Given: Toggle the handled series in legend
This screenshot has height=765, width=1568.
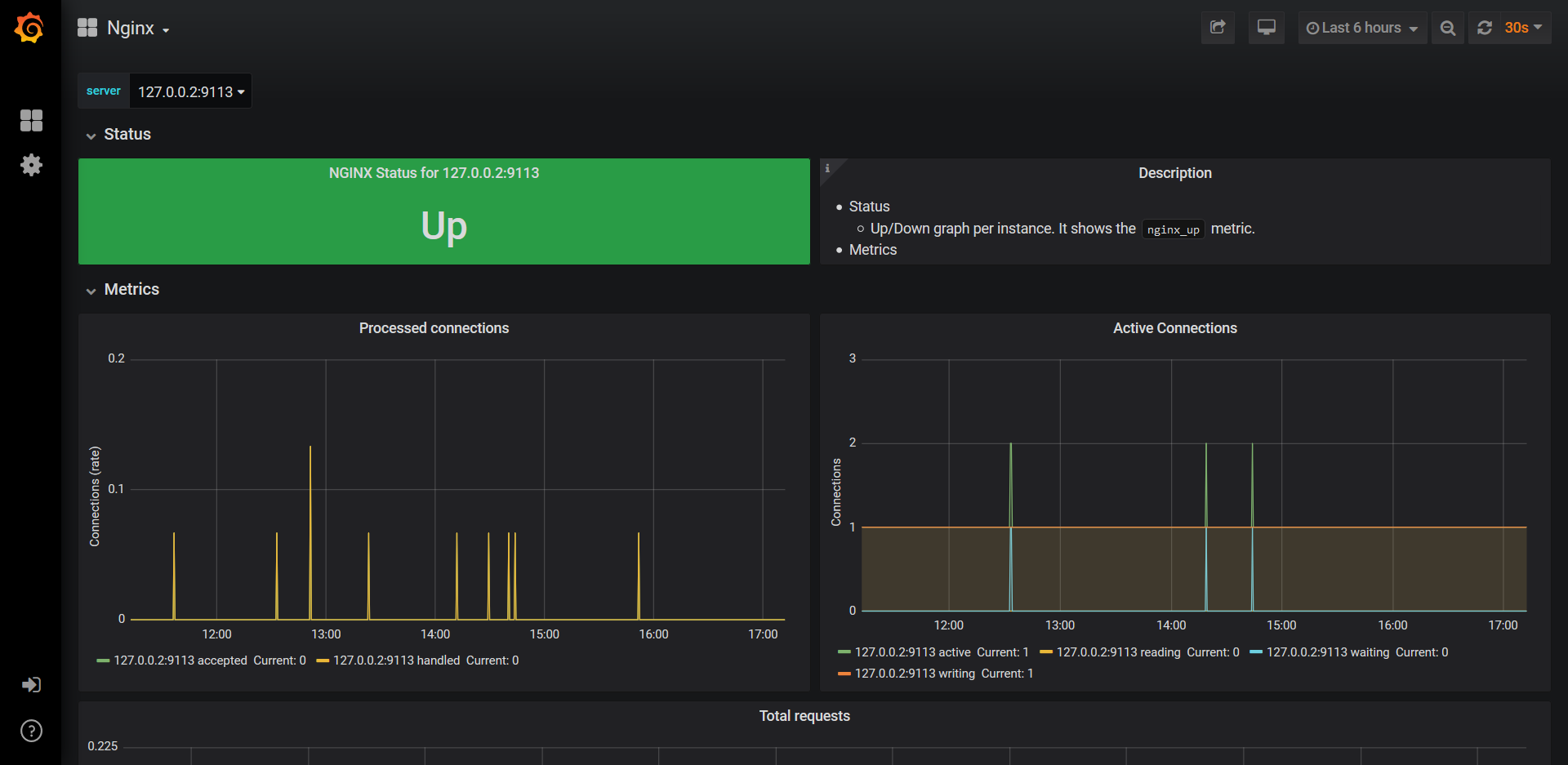Looking at the screenshot, I should [x=396, y=660].
